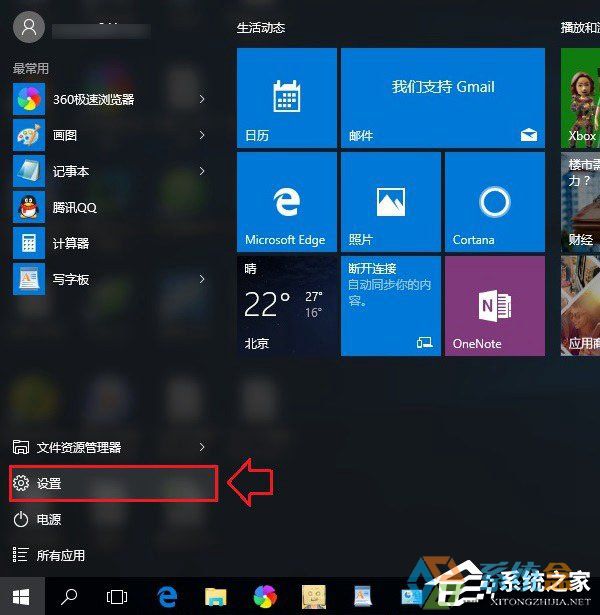Click the user account avatar icon

pyautogui.click(x=29, y=27)
